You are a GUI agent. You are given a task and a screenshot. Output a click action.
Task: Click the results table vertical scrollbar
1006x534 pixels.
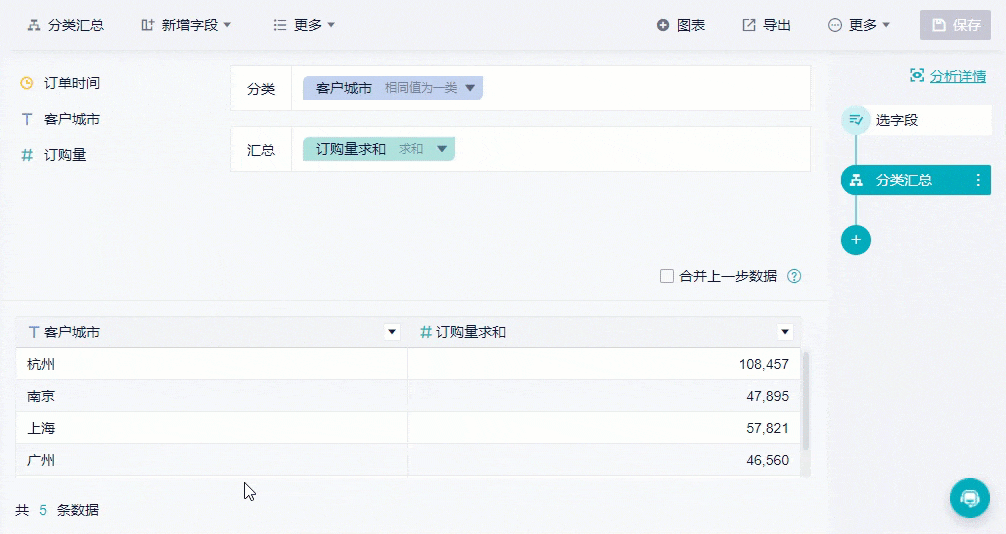click(x=806, y=400)
